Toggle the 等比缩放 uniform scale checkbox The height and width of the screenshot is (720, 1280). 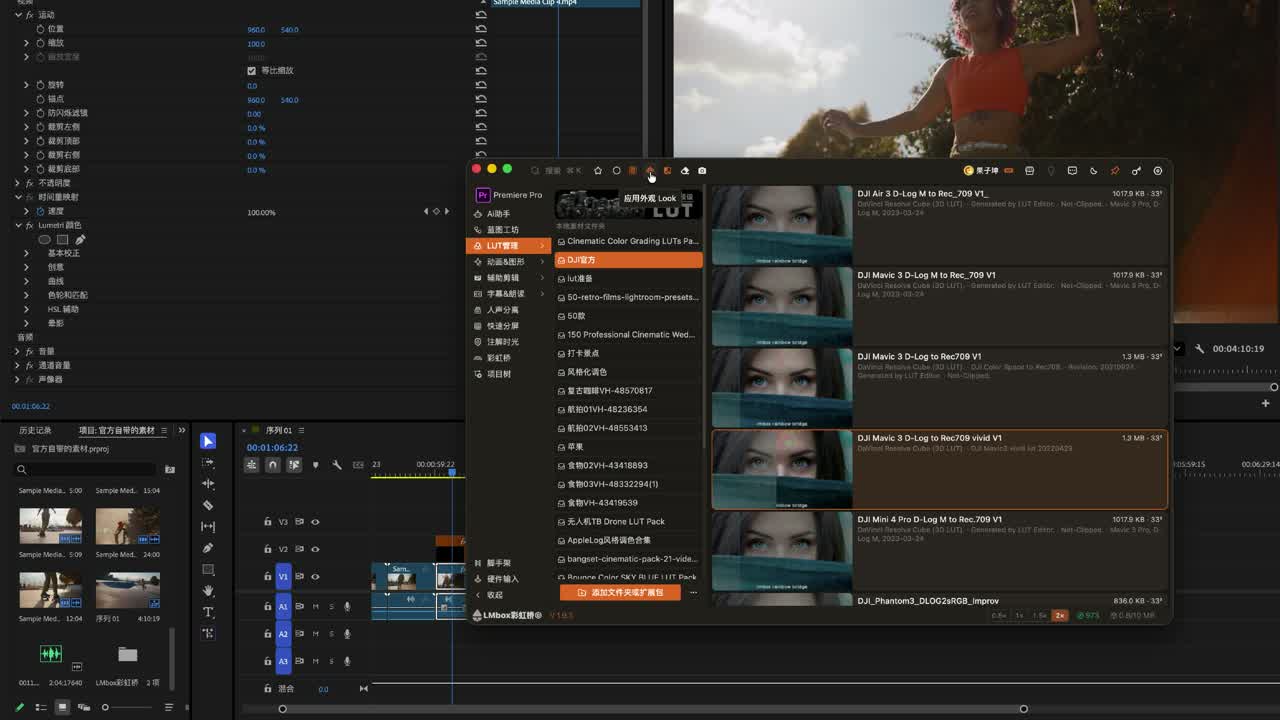(x=251, y=71)
